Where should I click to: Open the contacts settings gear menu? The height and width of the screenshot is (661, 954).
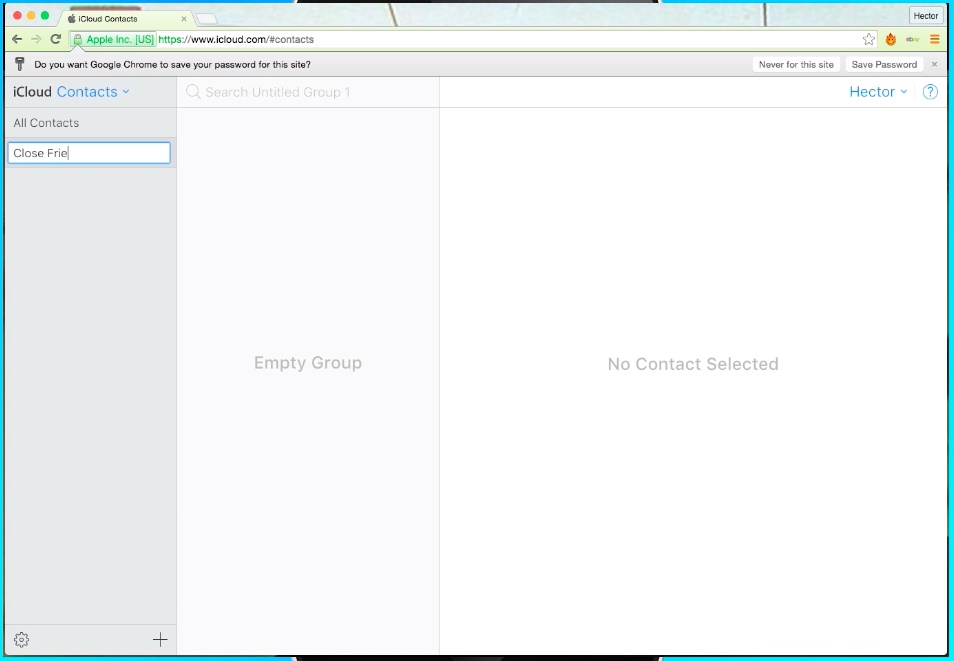click(x=21, y=640)
